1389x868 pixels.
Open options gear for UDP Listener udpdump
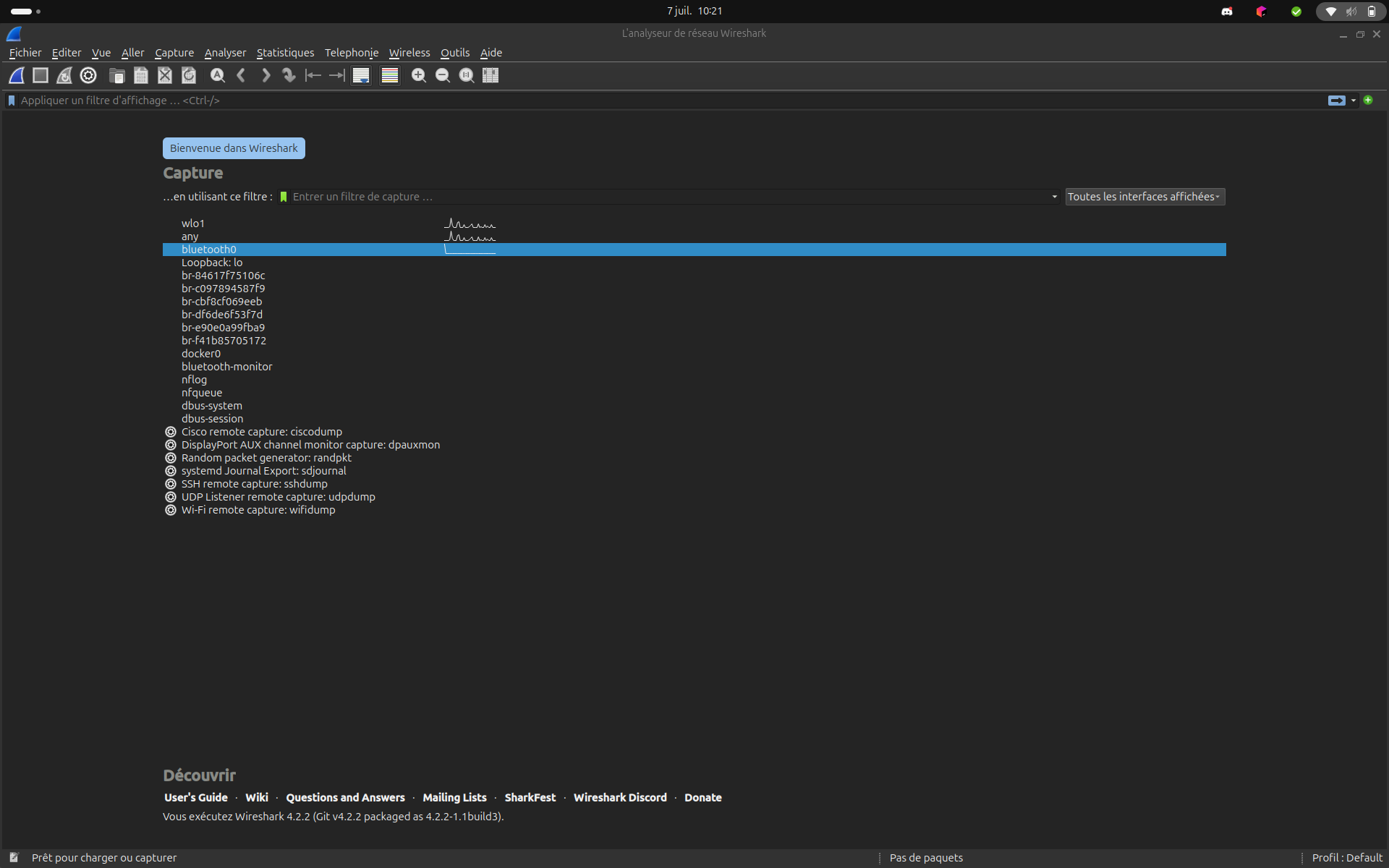(171, 497)
